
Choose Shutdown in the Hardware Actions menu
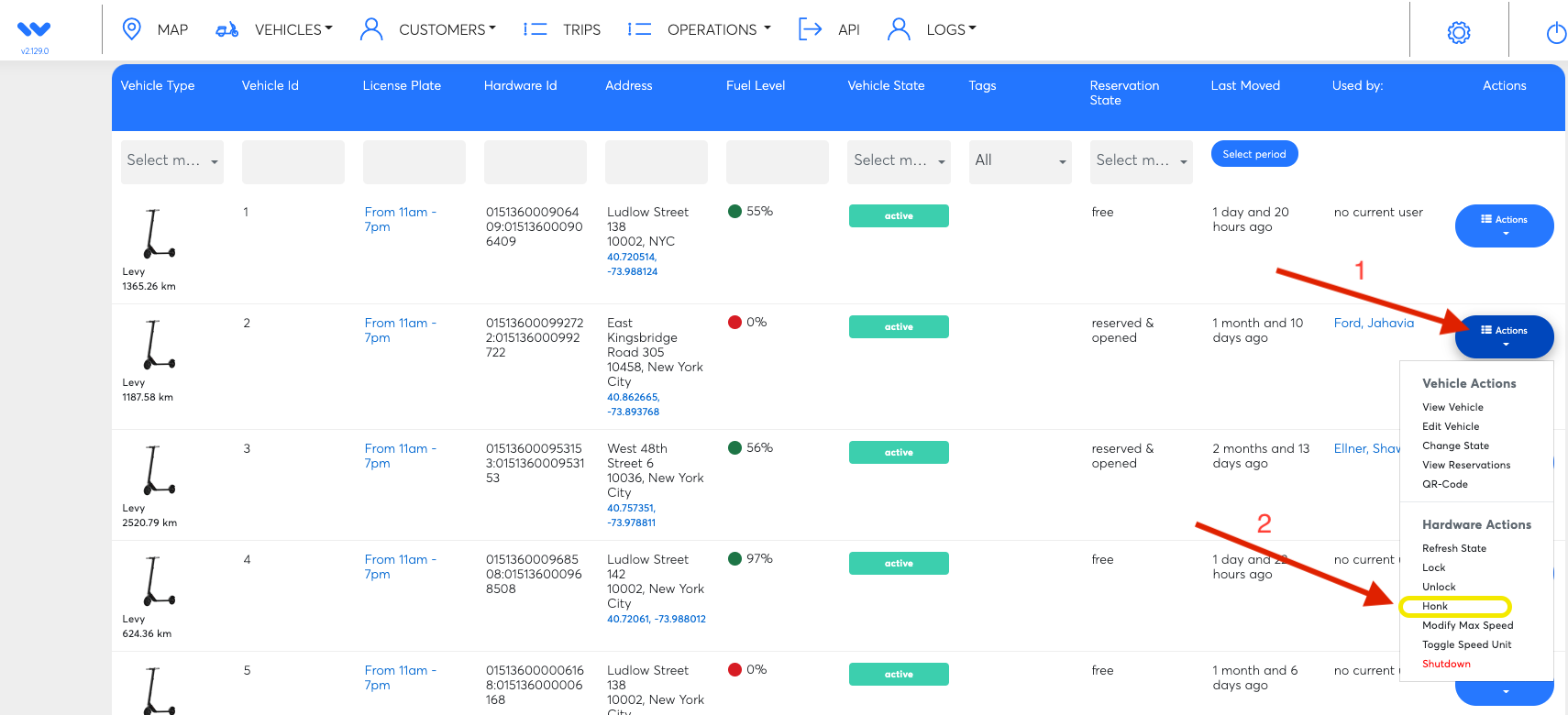pyautogui.click(x=1446, y=664)
